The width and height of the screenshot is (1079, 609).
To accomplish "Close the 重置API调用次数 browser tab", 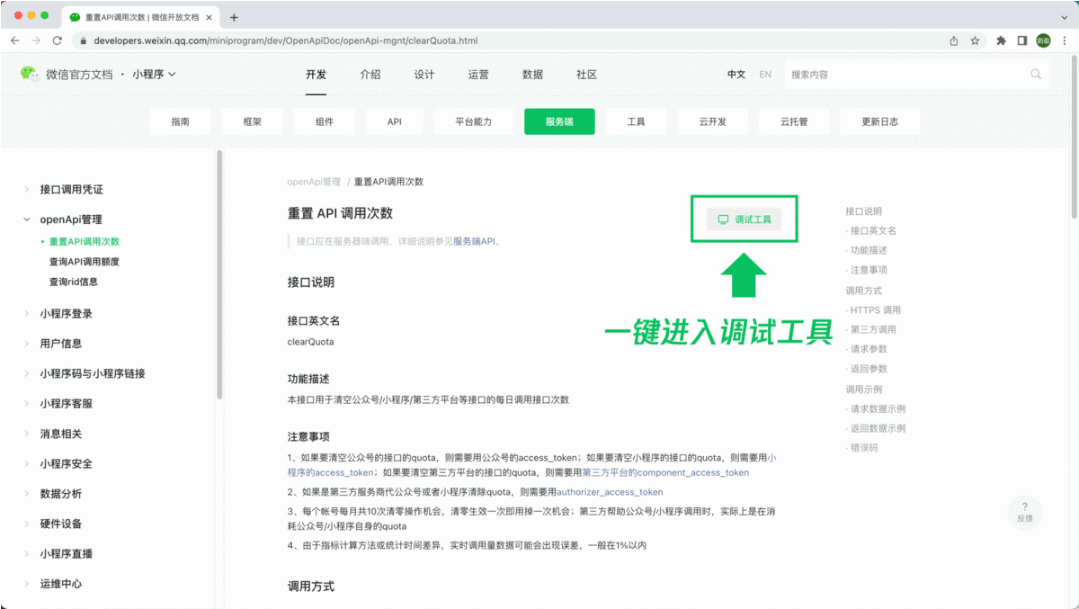I will (x=209, y=17).
